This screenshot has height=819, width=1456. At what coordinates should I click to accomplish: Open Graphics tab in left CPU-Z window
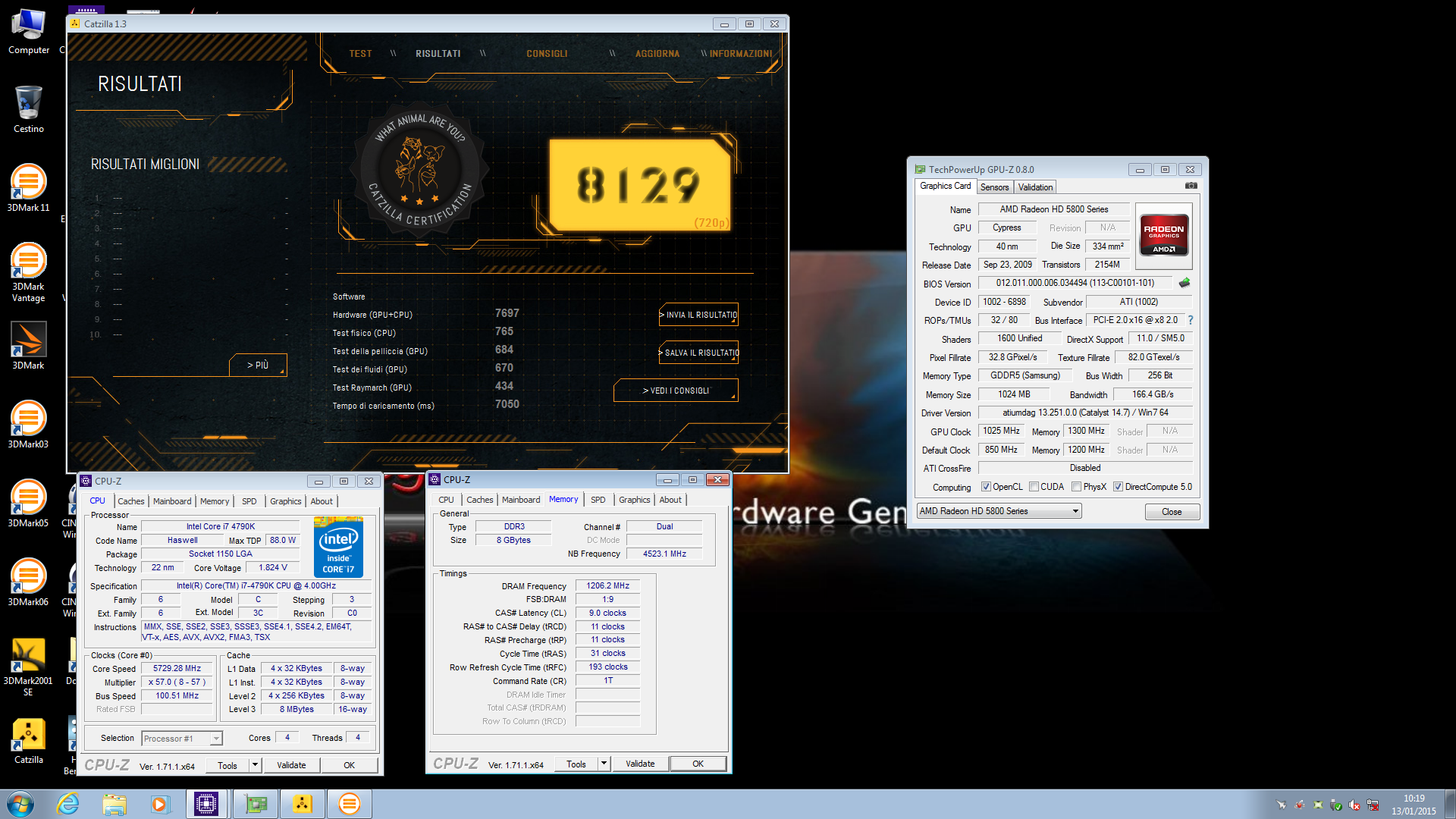click(285, 501)
